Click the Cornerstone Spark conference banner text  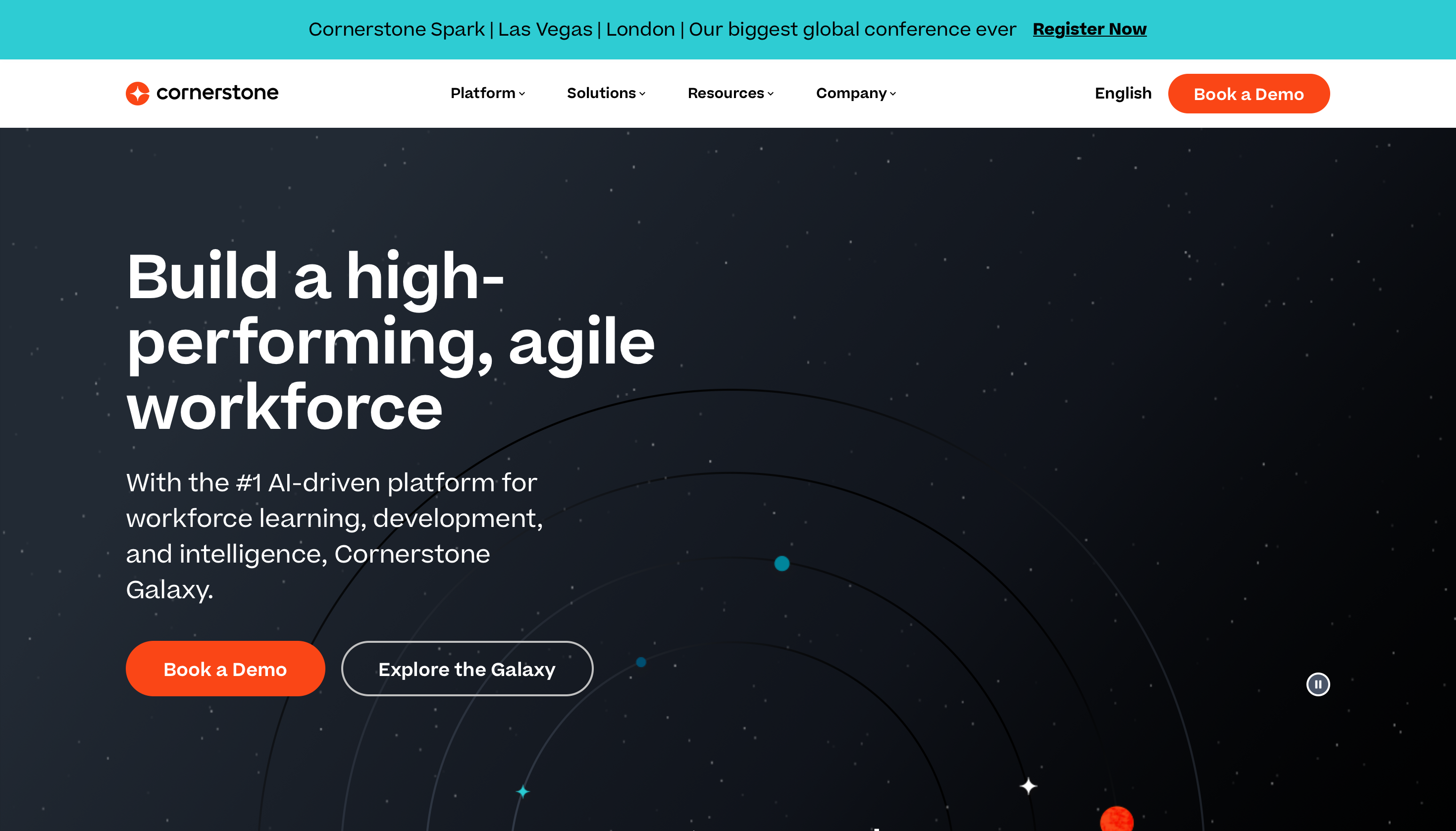pos(662,29)
